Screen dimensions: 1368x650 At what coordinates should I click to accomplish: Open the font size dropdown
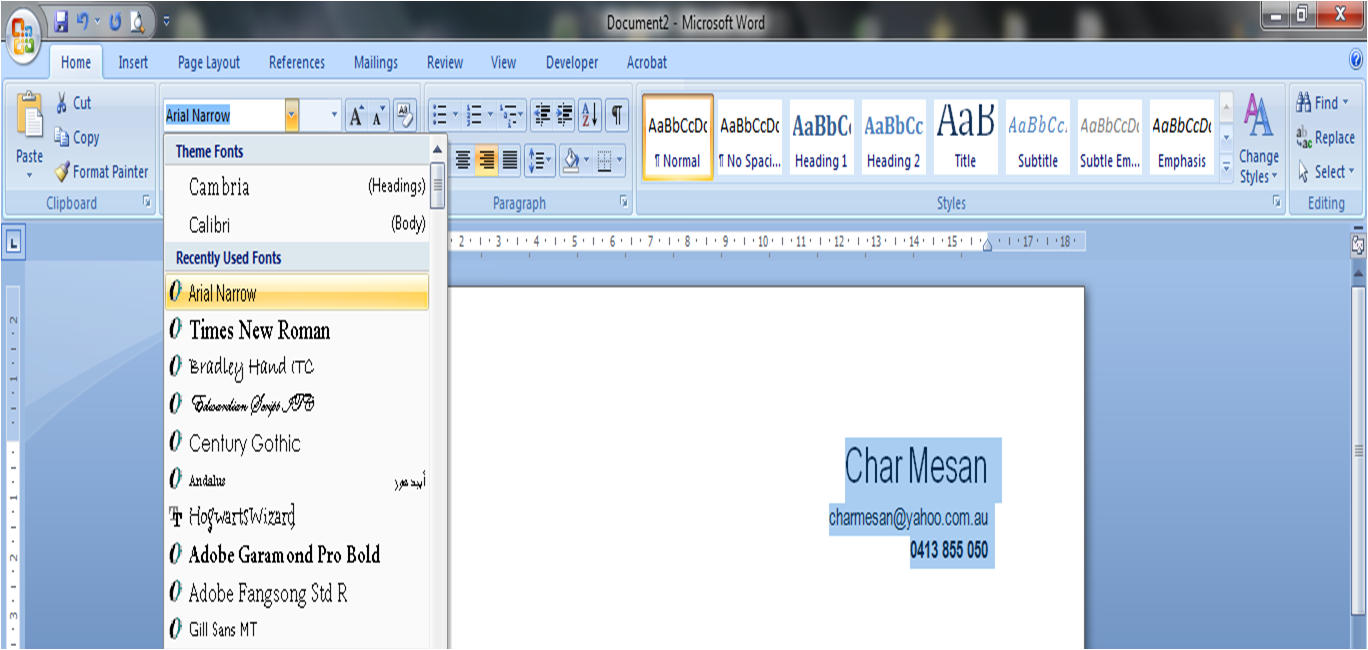click(x=334, y=116)
